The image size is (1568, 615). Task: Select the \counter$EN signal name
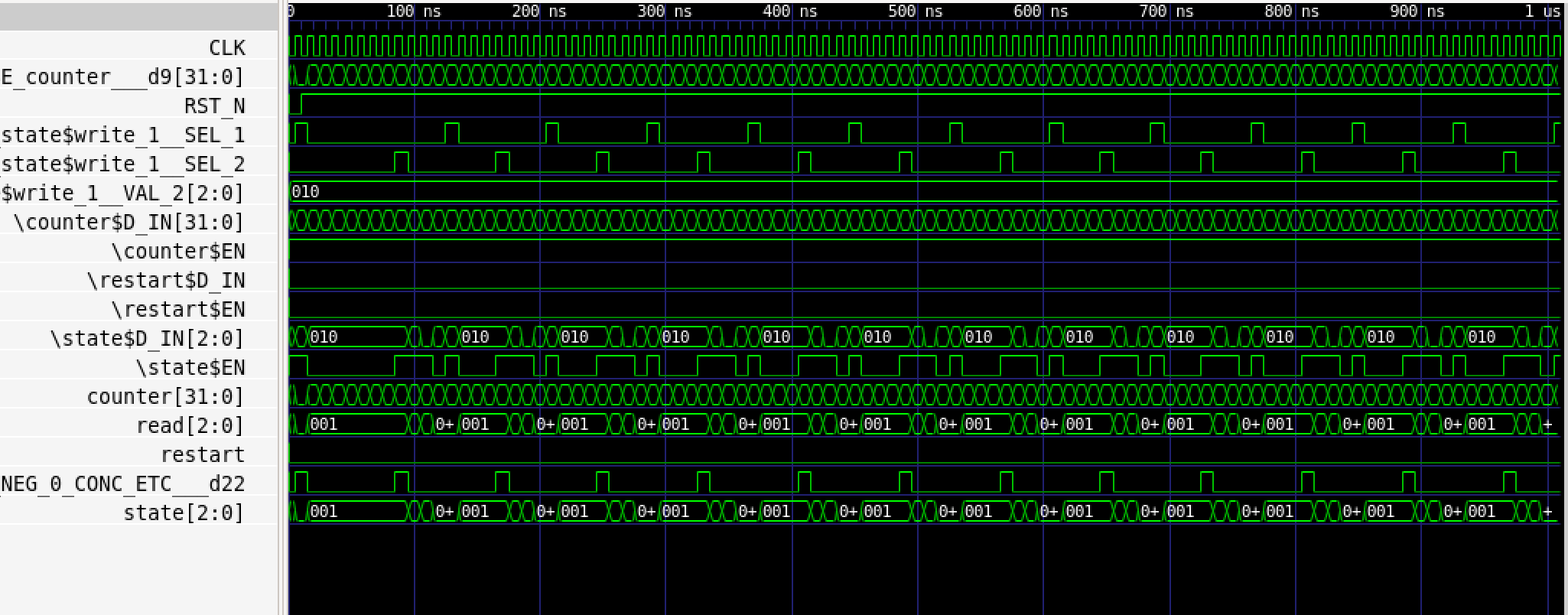click(x=177, y=252)
